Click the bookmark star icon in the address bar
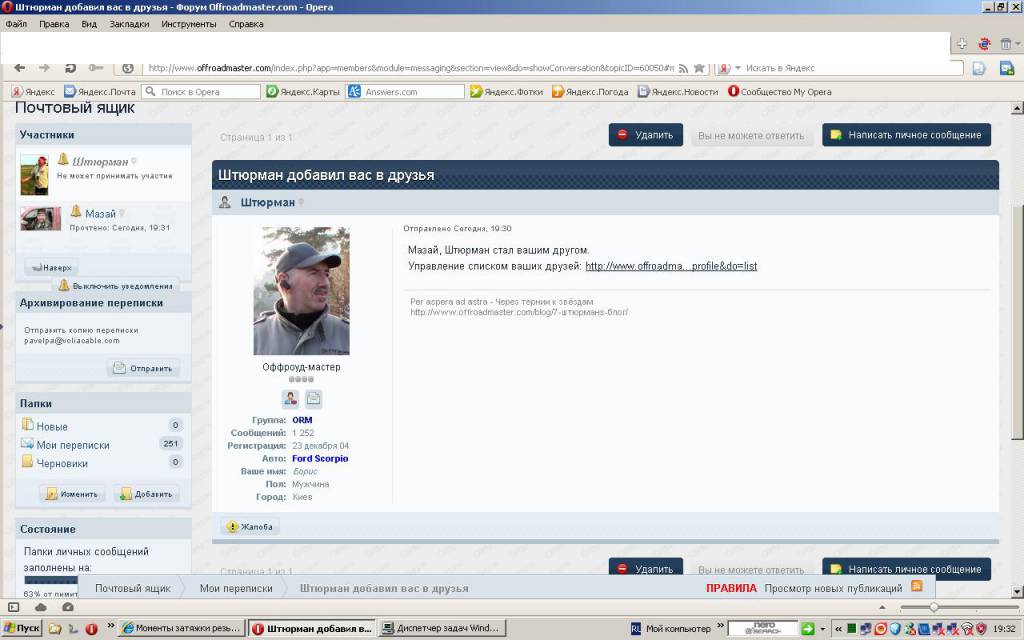This screenshot has width=1024, height=640. coord(699,68)
